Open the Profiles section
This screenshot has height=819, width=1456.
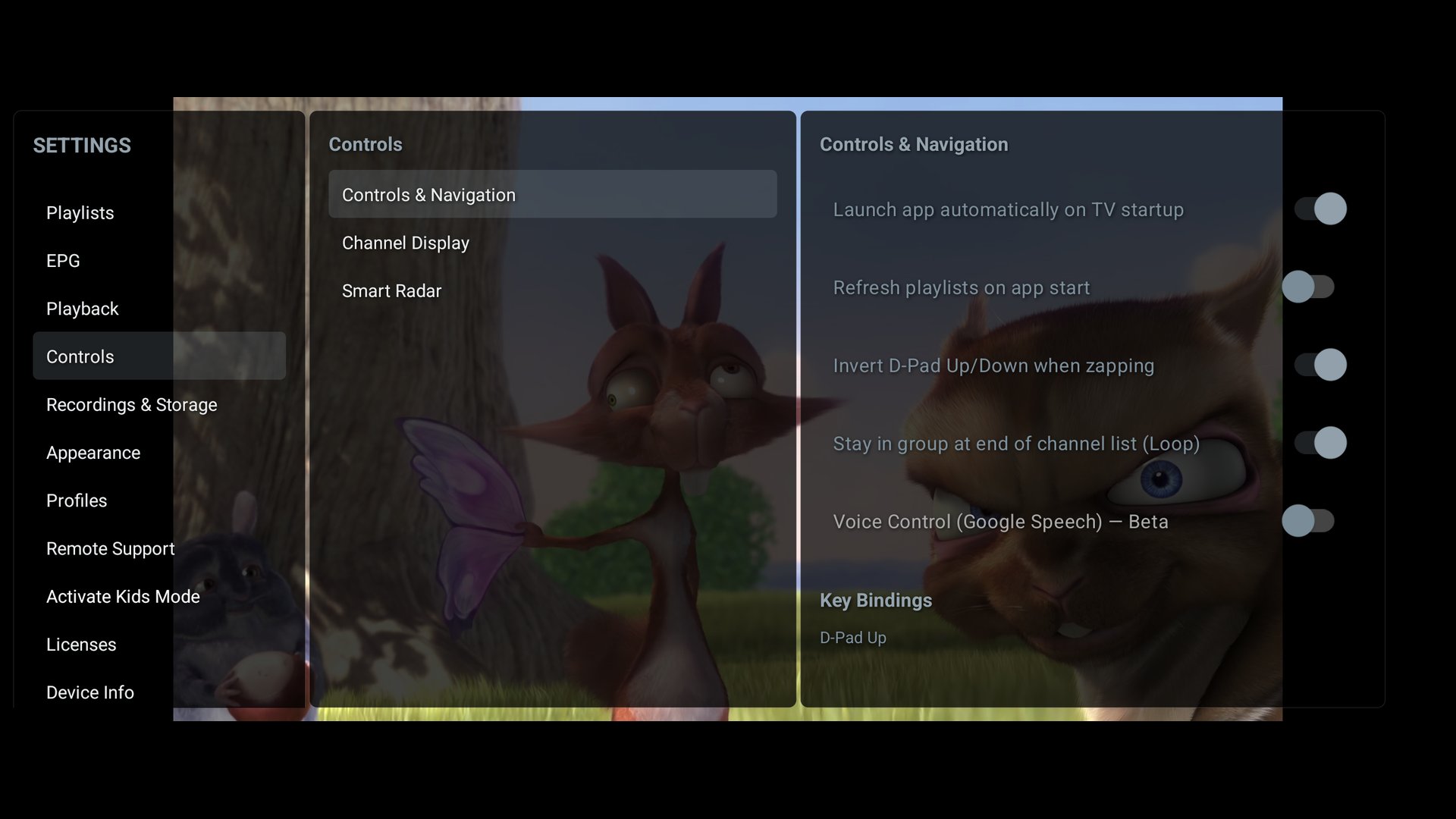pyautogui.click(x=159, y=500)
